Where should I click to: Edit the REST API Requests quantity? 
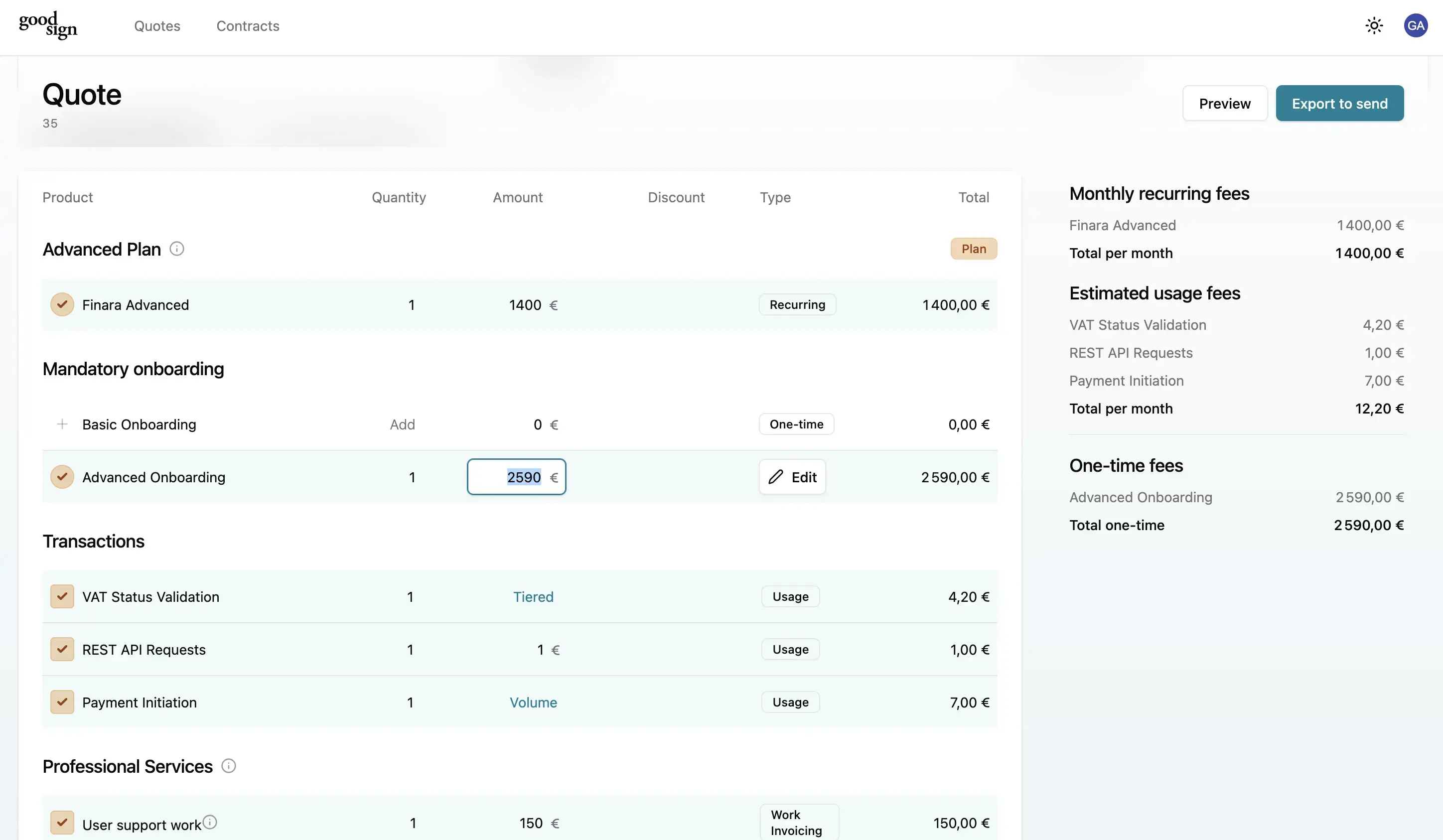(x=410, y=650)
